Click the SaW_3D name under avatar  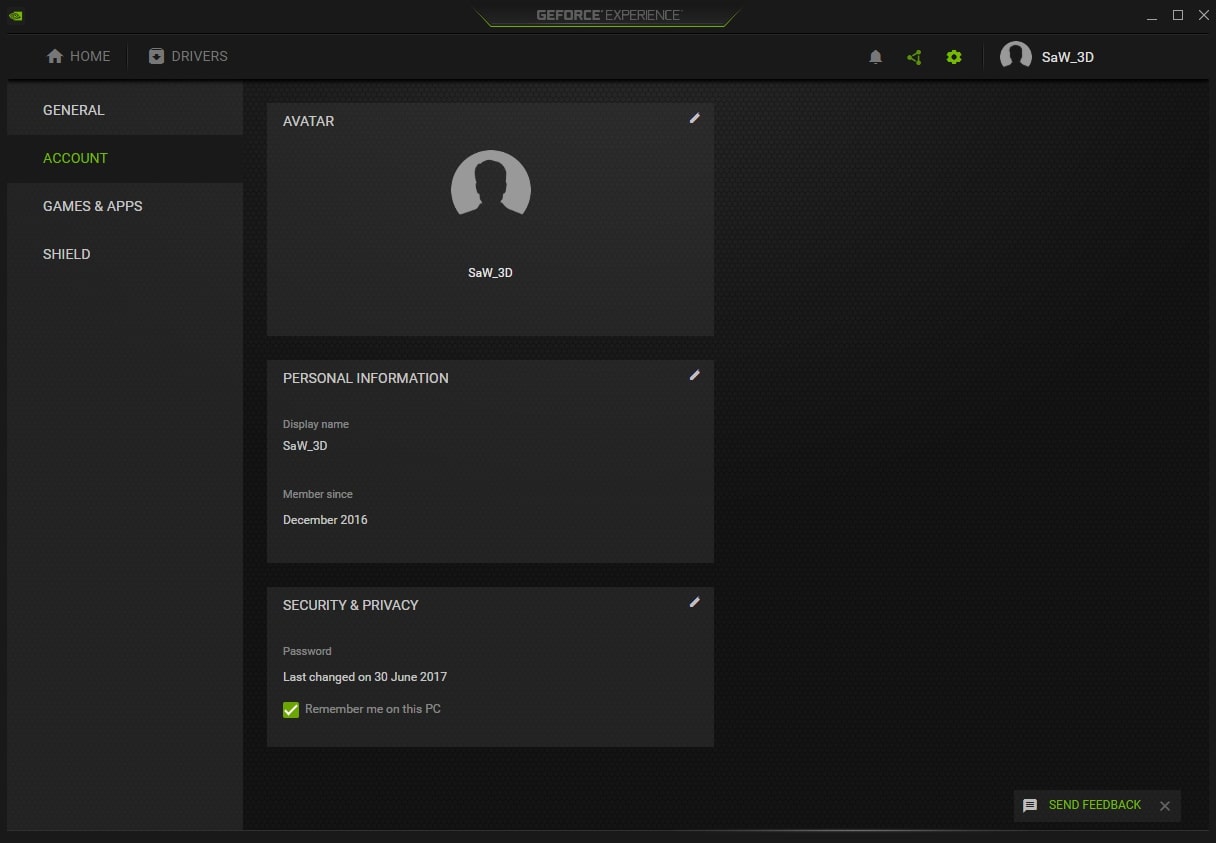(490, 272)
